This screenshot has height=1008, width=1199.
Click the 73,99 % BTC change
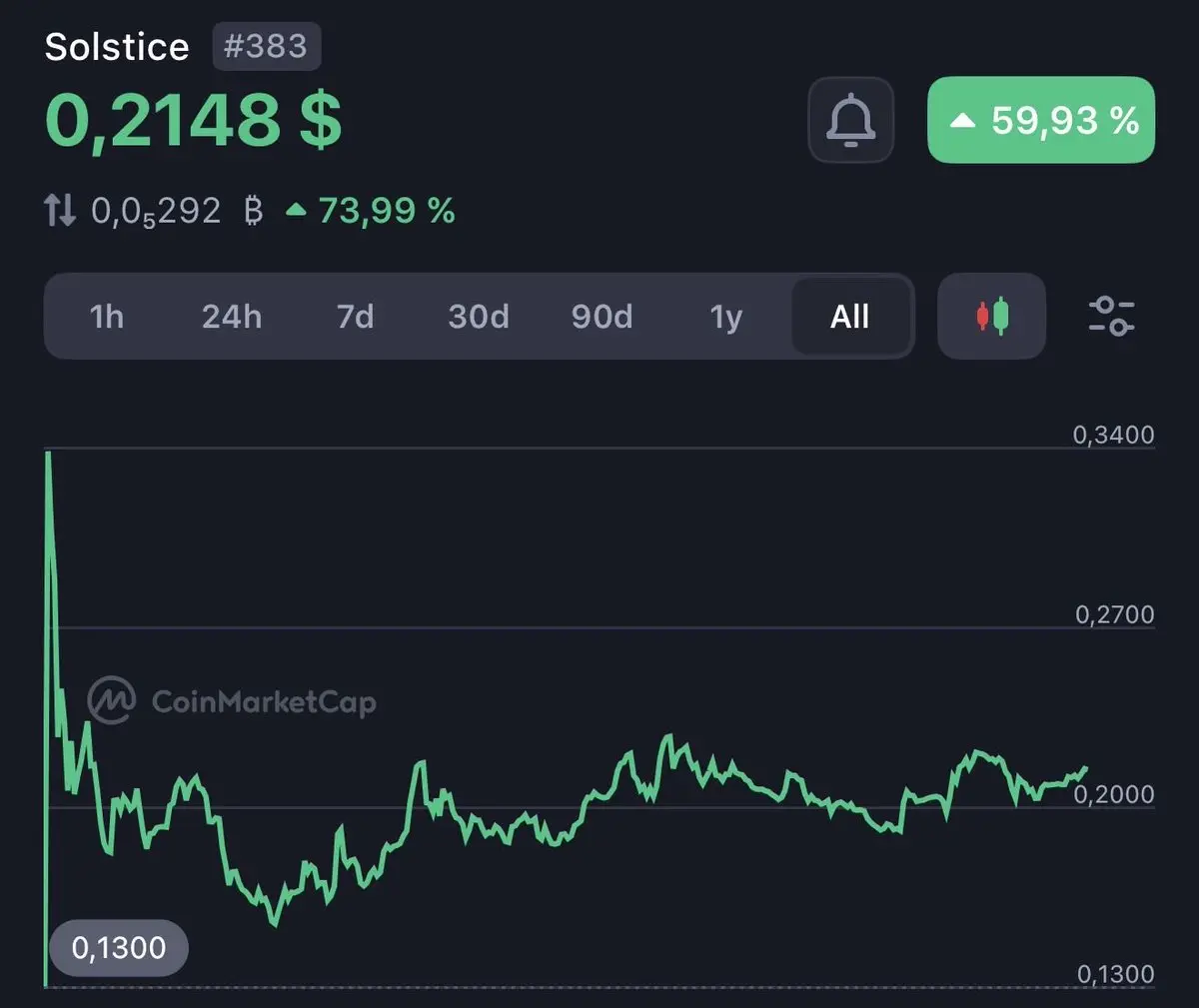(x=372, y=211)
